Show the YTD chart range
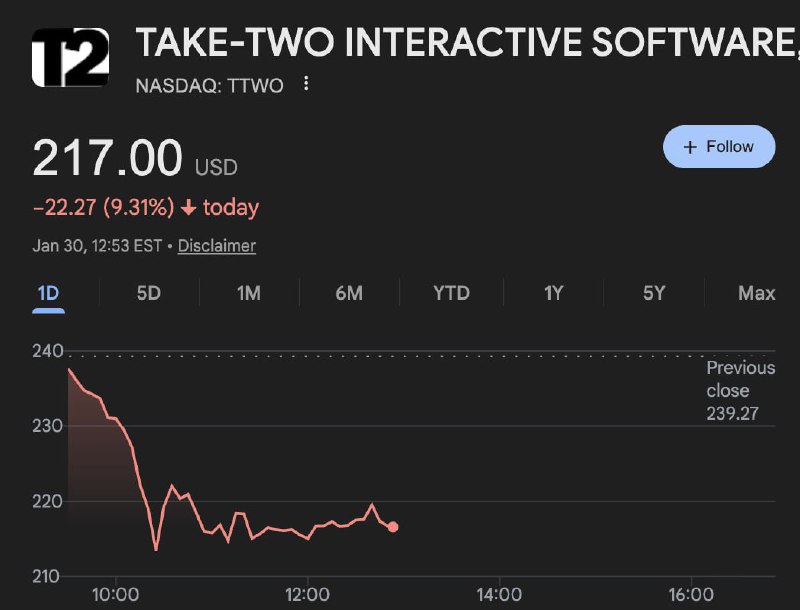 451,293
